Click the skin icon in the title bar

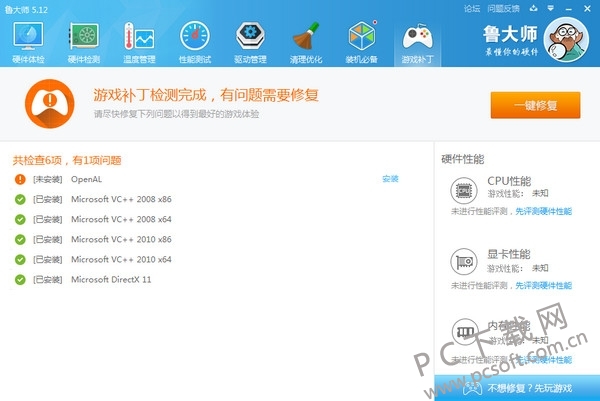(x=533, y=8)
